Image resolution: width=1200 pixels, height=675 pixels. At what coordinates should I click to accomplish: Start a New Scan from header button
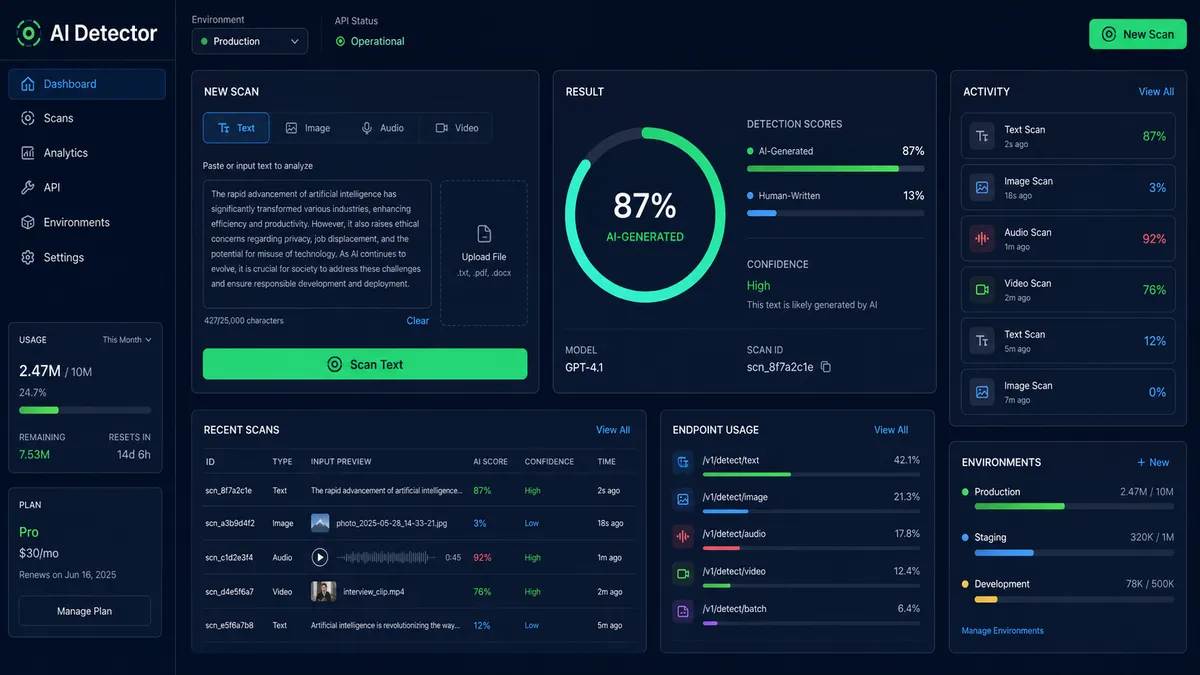click(1138, 34)
